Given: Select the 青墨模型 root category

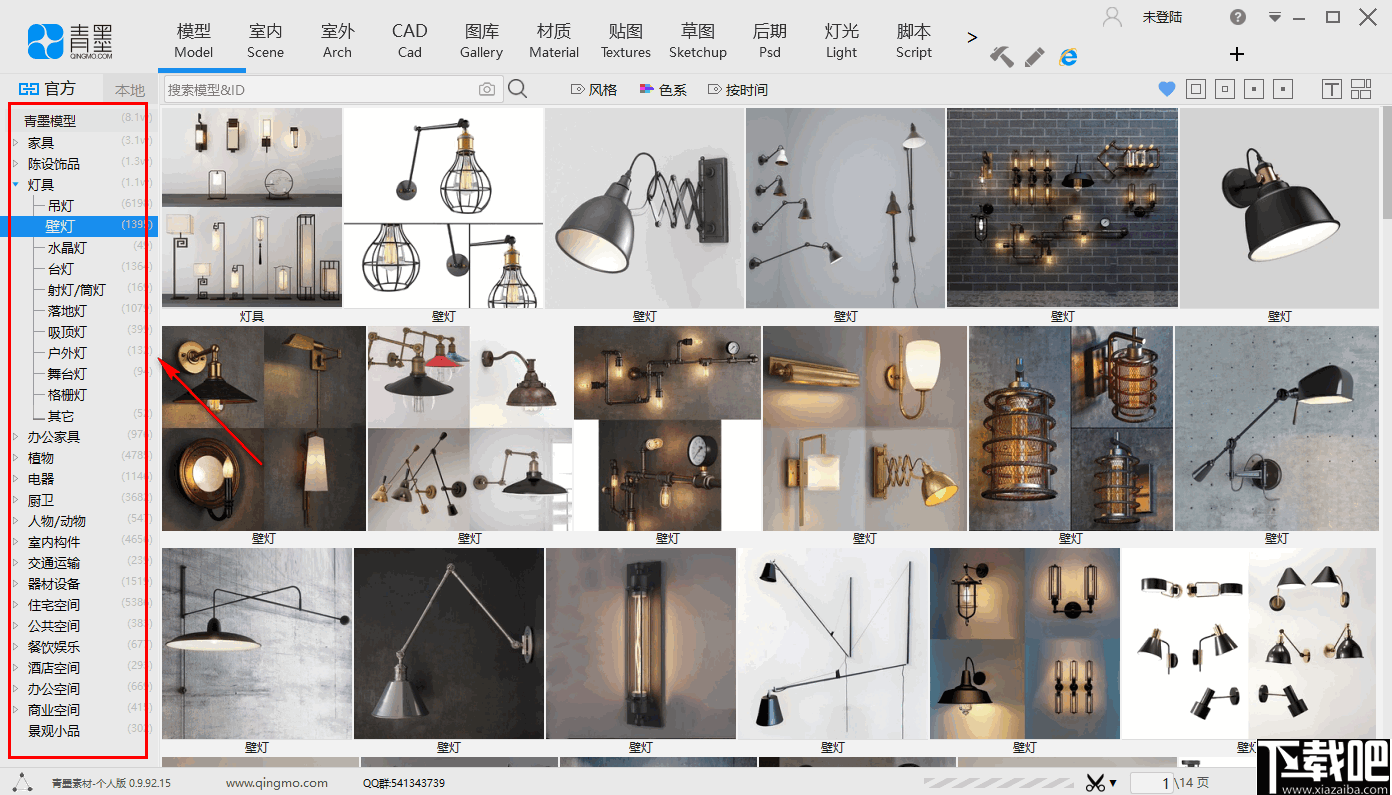Looking at the screenshot, I should click(50, 121).
